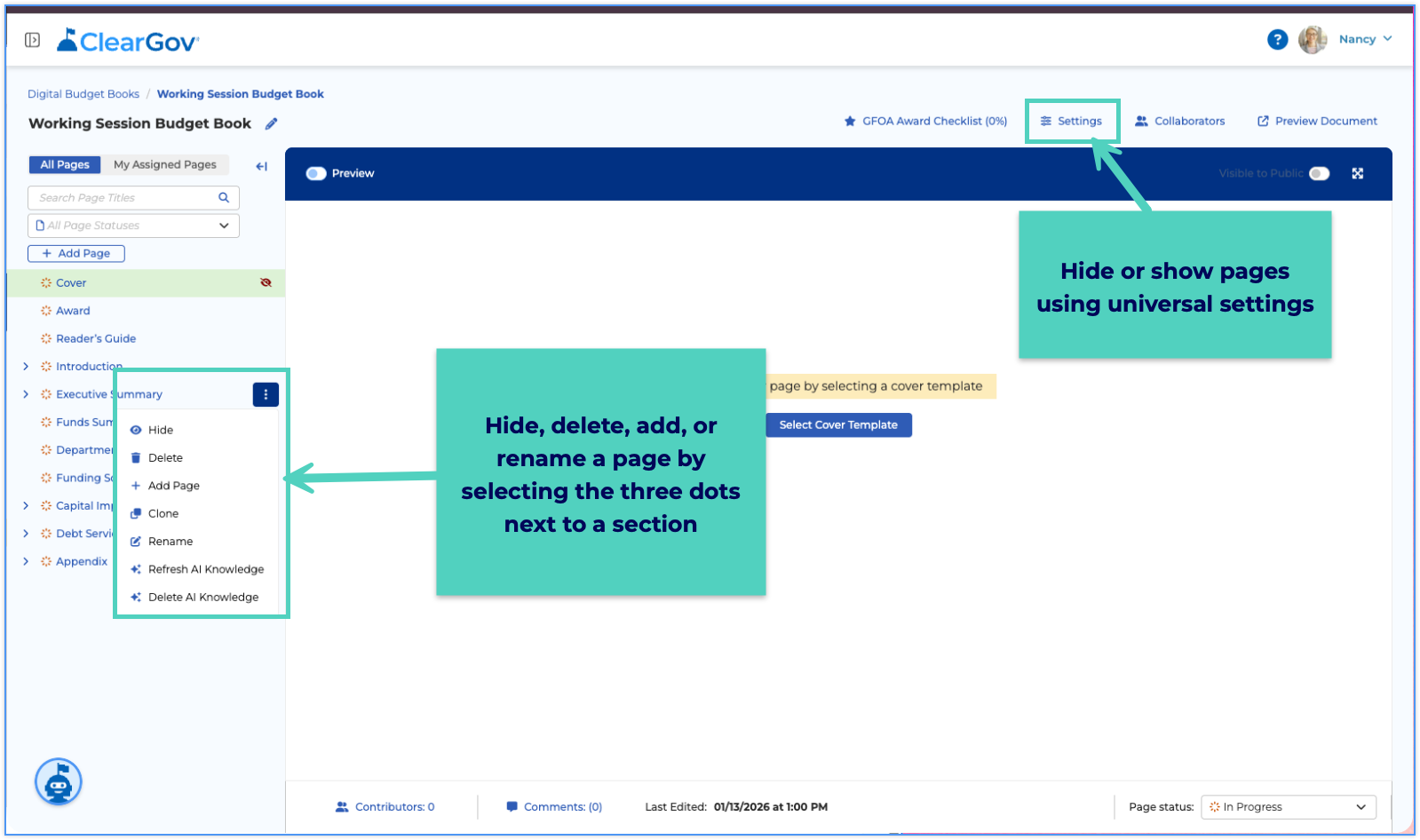Image resolution: width=1420 pixels, height=840 pixels.
Task: Click Nancy's profile avatar
Action: [x=1313, y=39]
